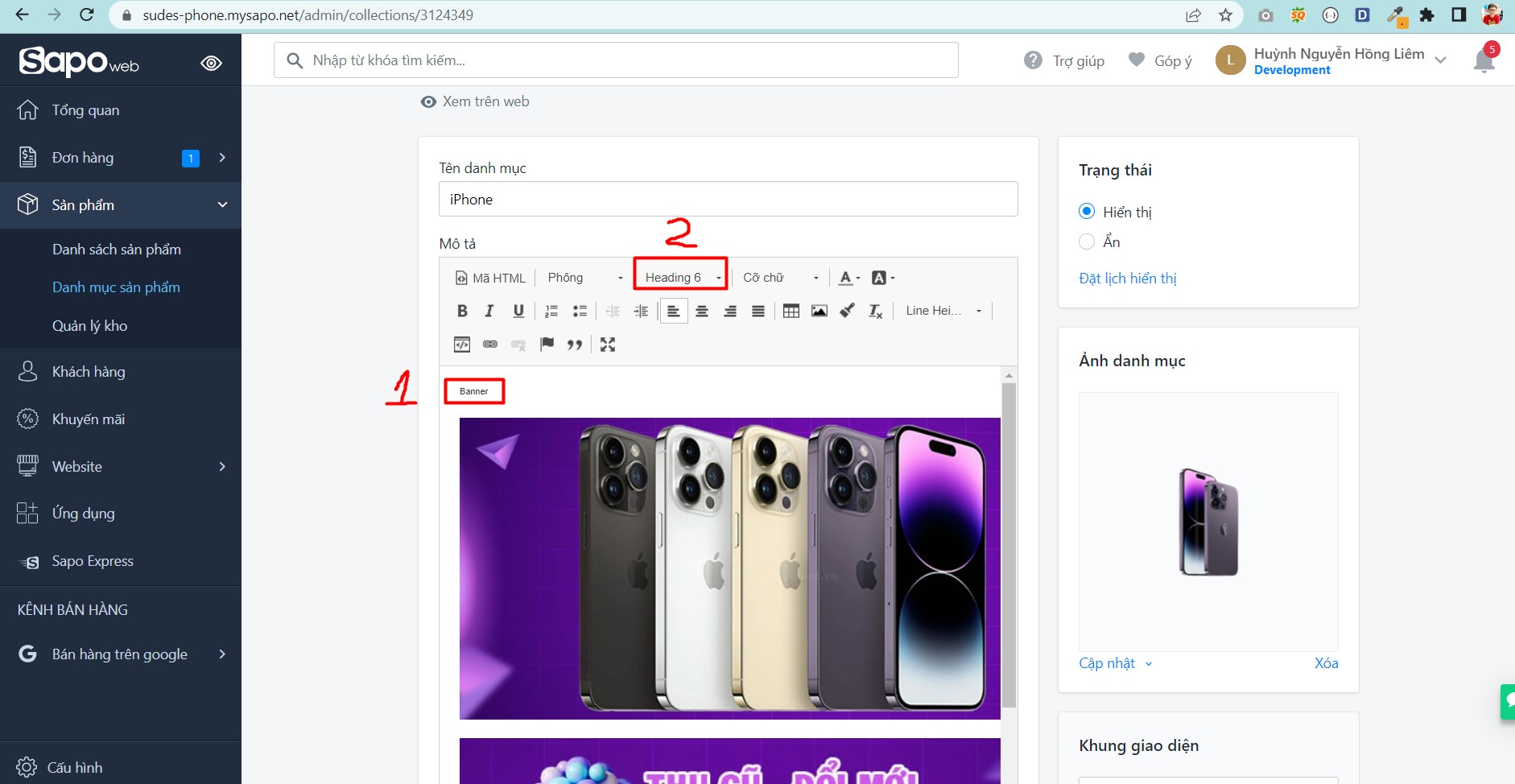1515x784 pixels.
Task: Click the category iPhone thumbnail image
Action: tap(1208, 522)
